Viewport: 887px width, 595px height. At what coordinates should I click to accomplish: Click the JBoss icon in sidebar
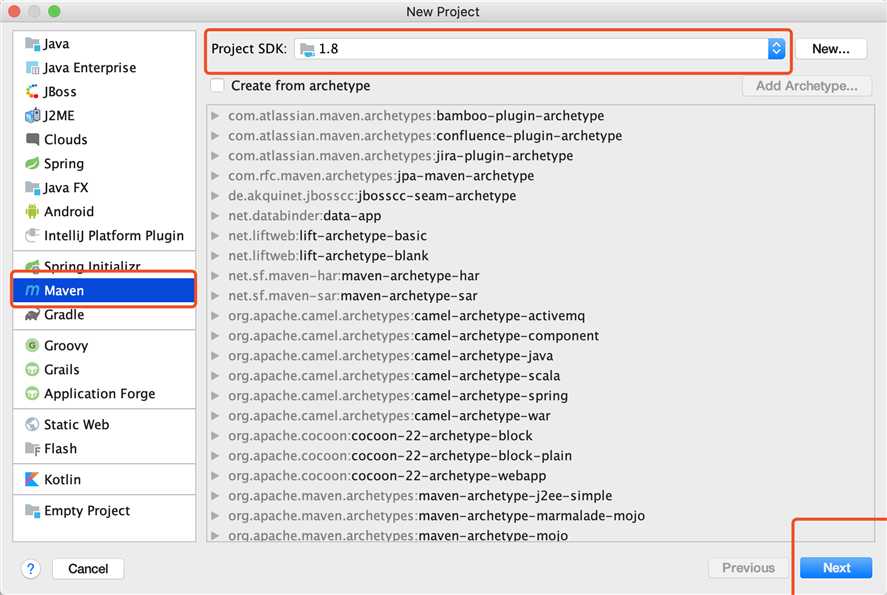(x=32, y=92)
